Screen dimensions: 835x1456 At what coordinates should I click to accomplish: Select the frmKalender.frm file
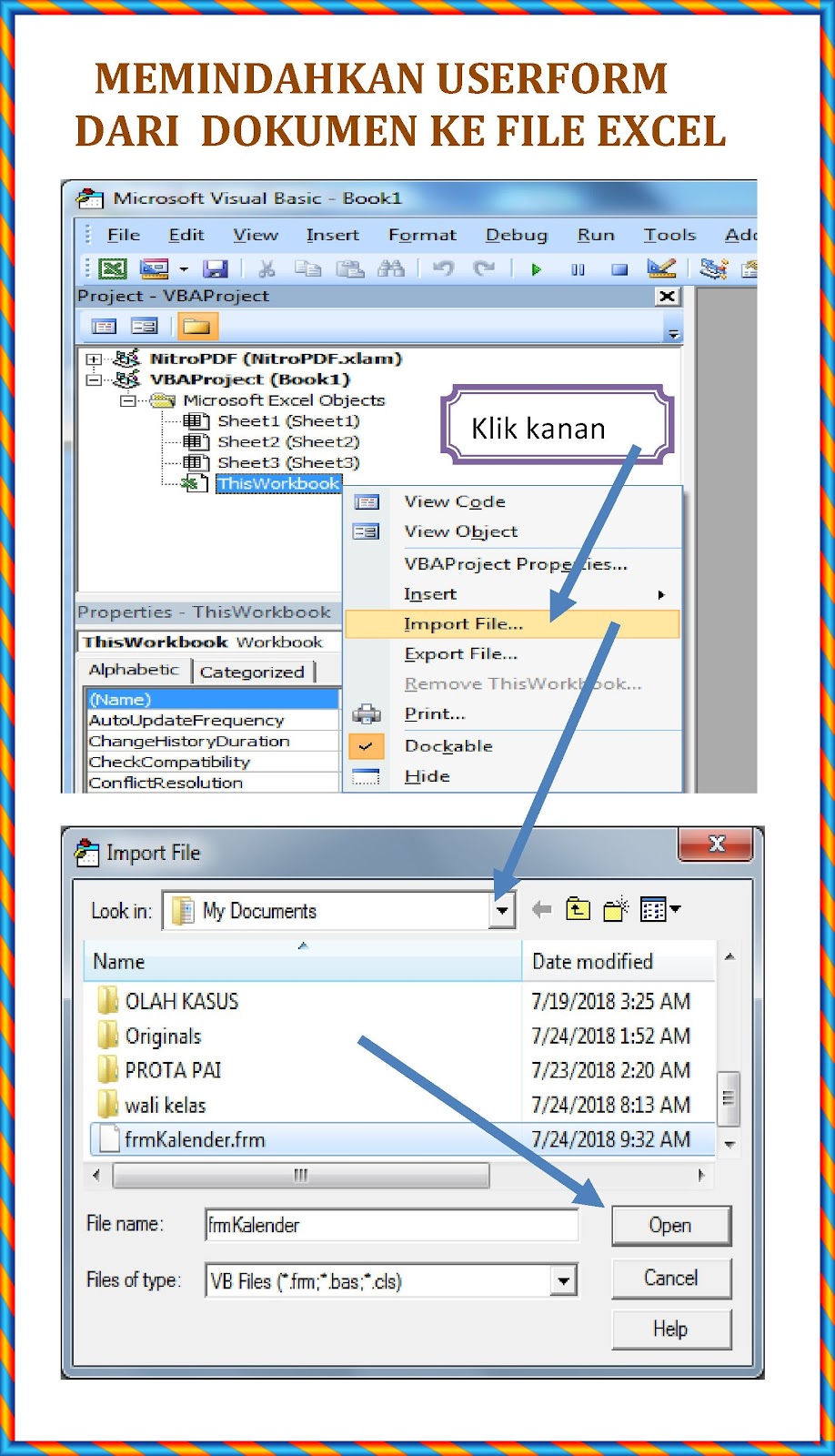[402, 1139]
